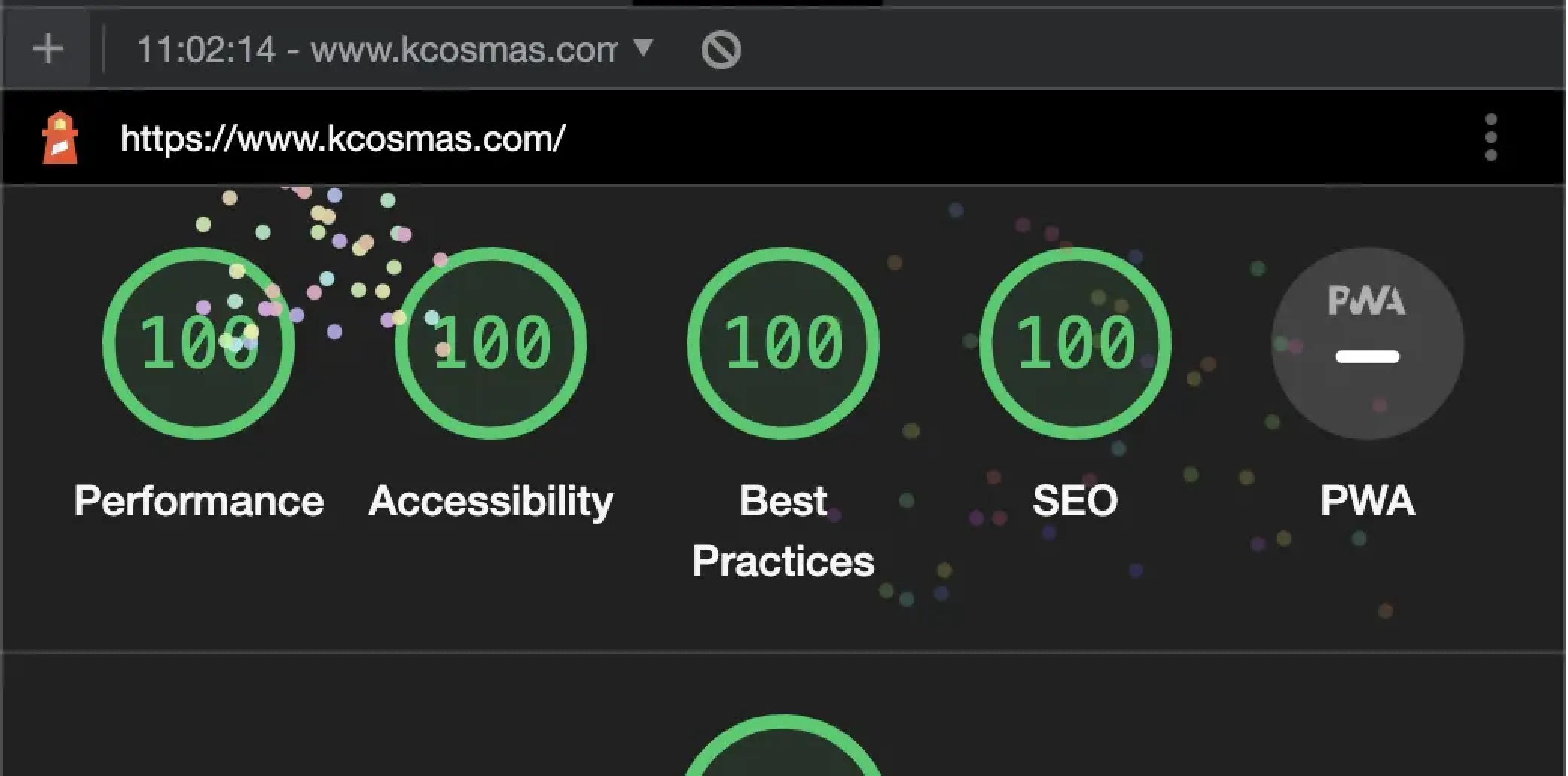Click the plus icon to add a new report

coord(47,50)
